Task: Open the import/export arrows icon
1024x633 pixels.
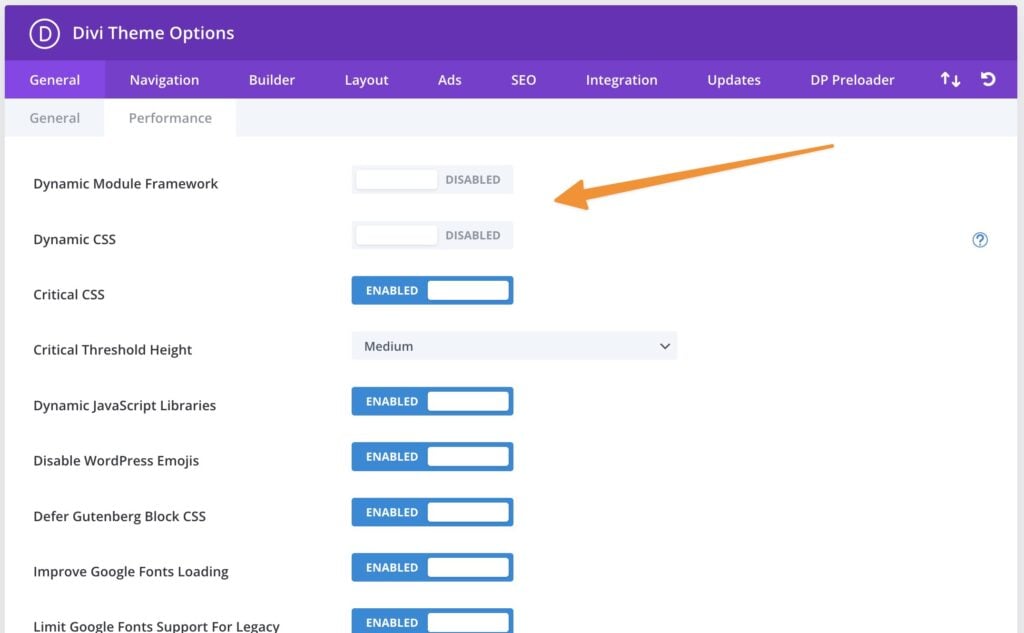Action: pos(950,80)
